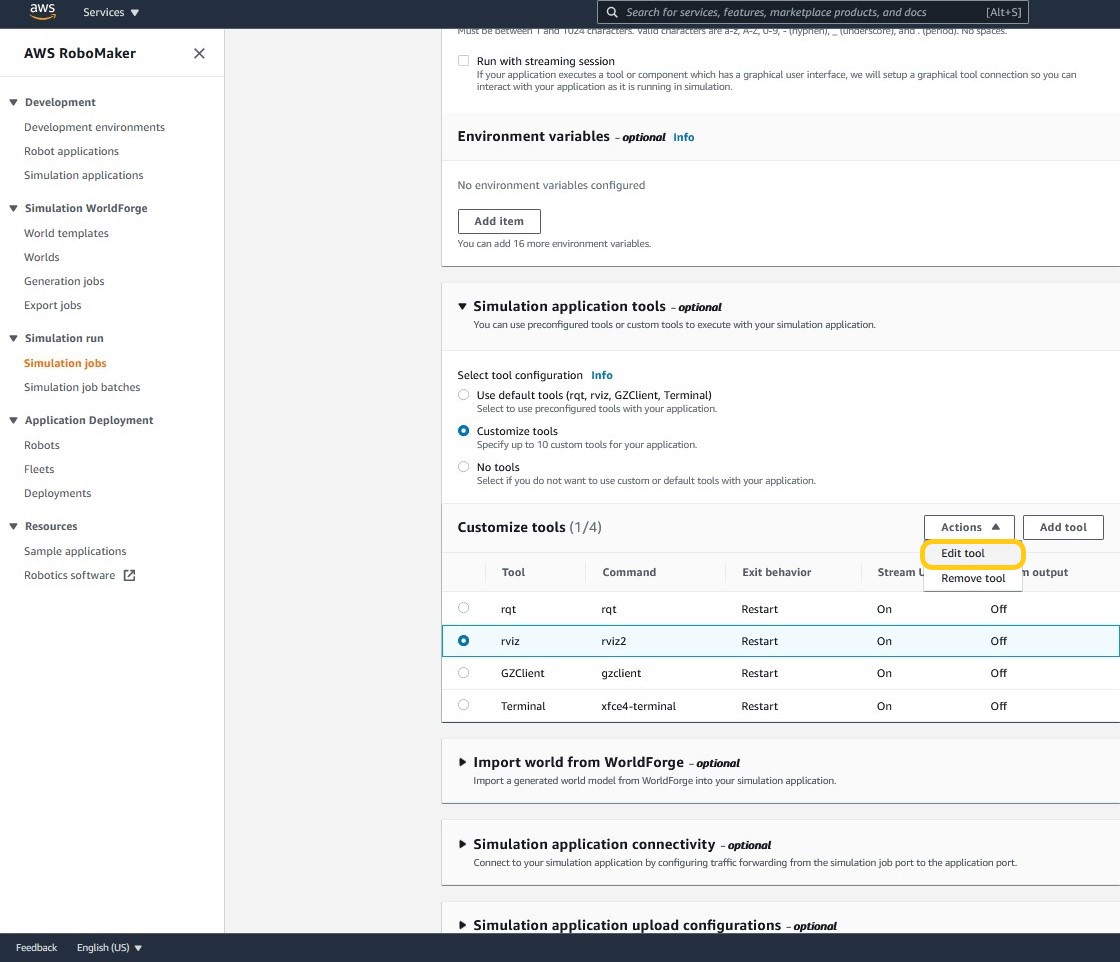
Task: Open the Services dropdown
Action: click(111, 12)
